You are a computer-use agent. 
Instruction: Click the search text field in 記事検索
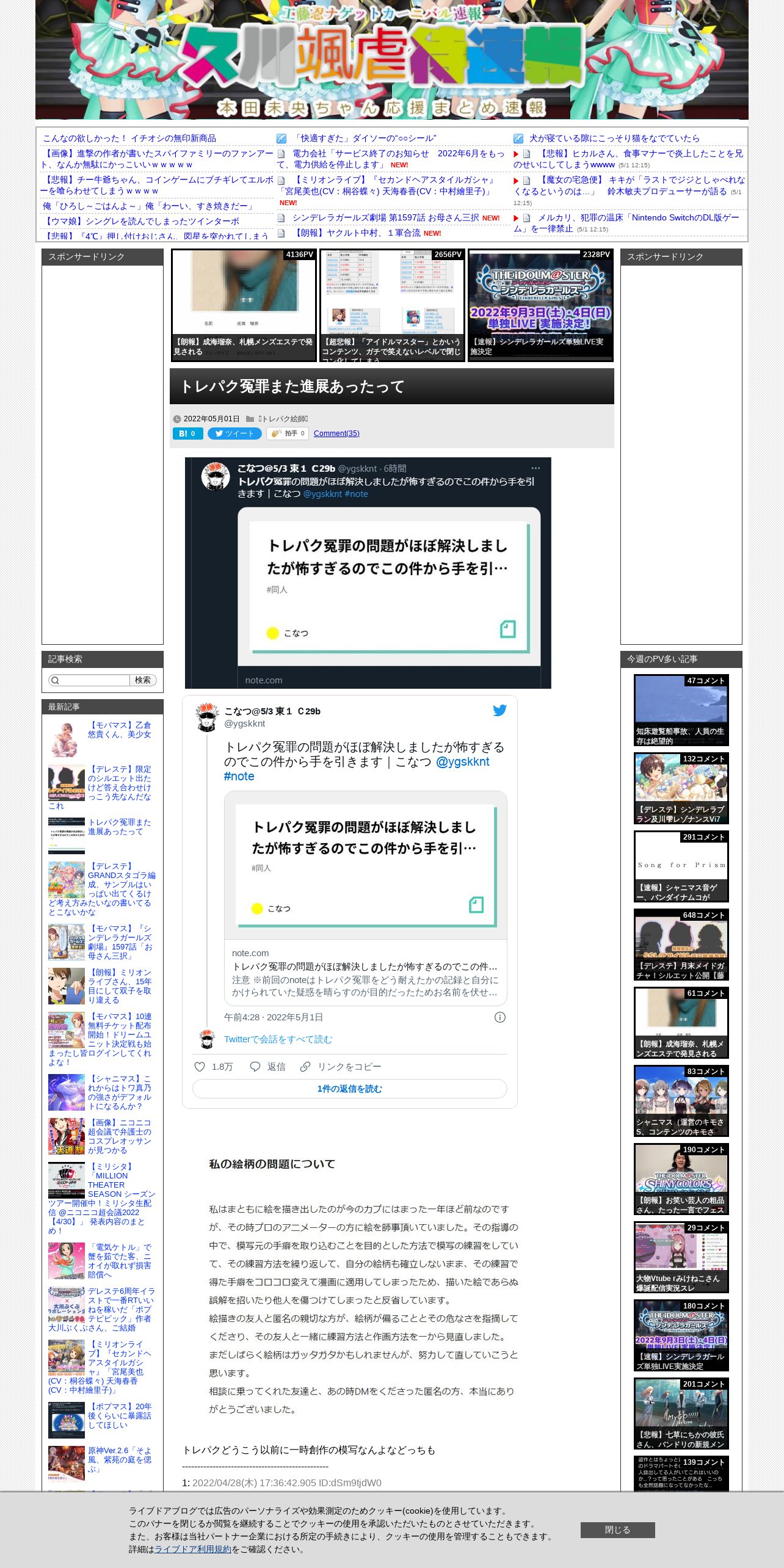pyautogui.click(x=89, y=680)
